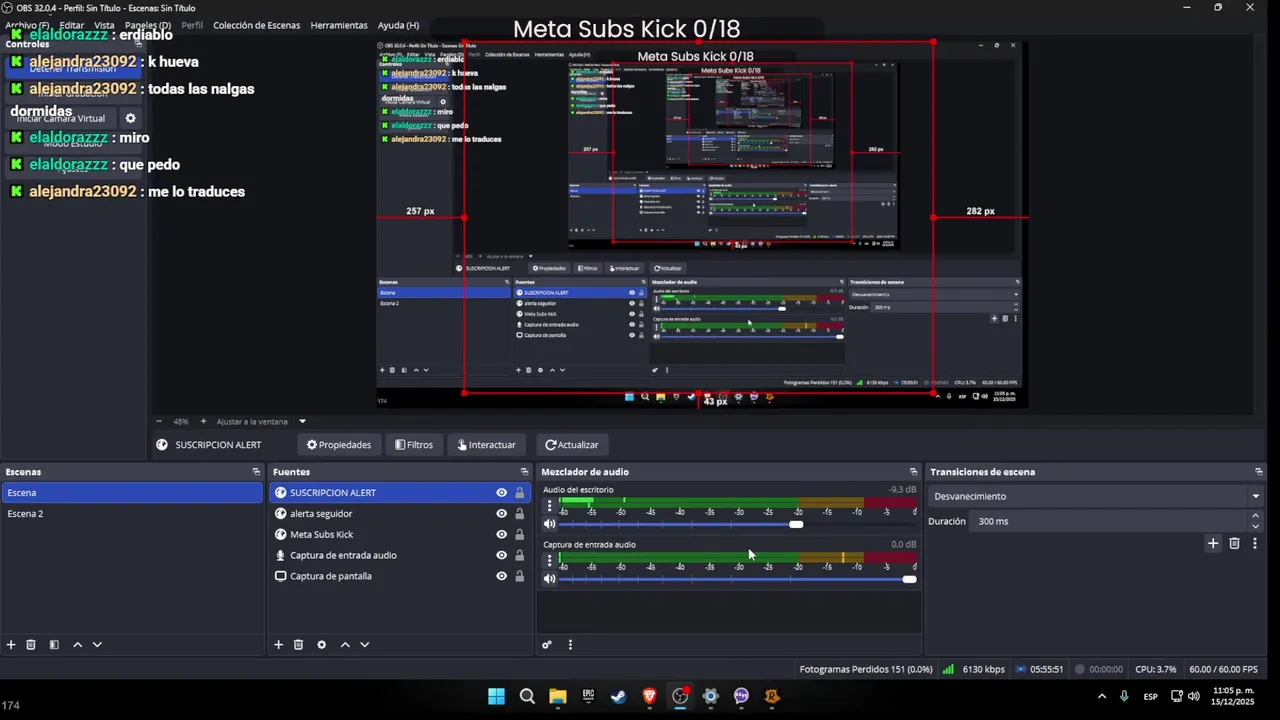Adjust Audio del escritorio volume slider
This screenshot has width=1280, height=720.
pos(796,524)
